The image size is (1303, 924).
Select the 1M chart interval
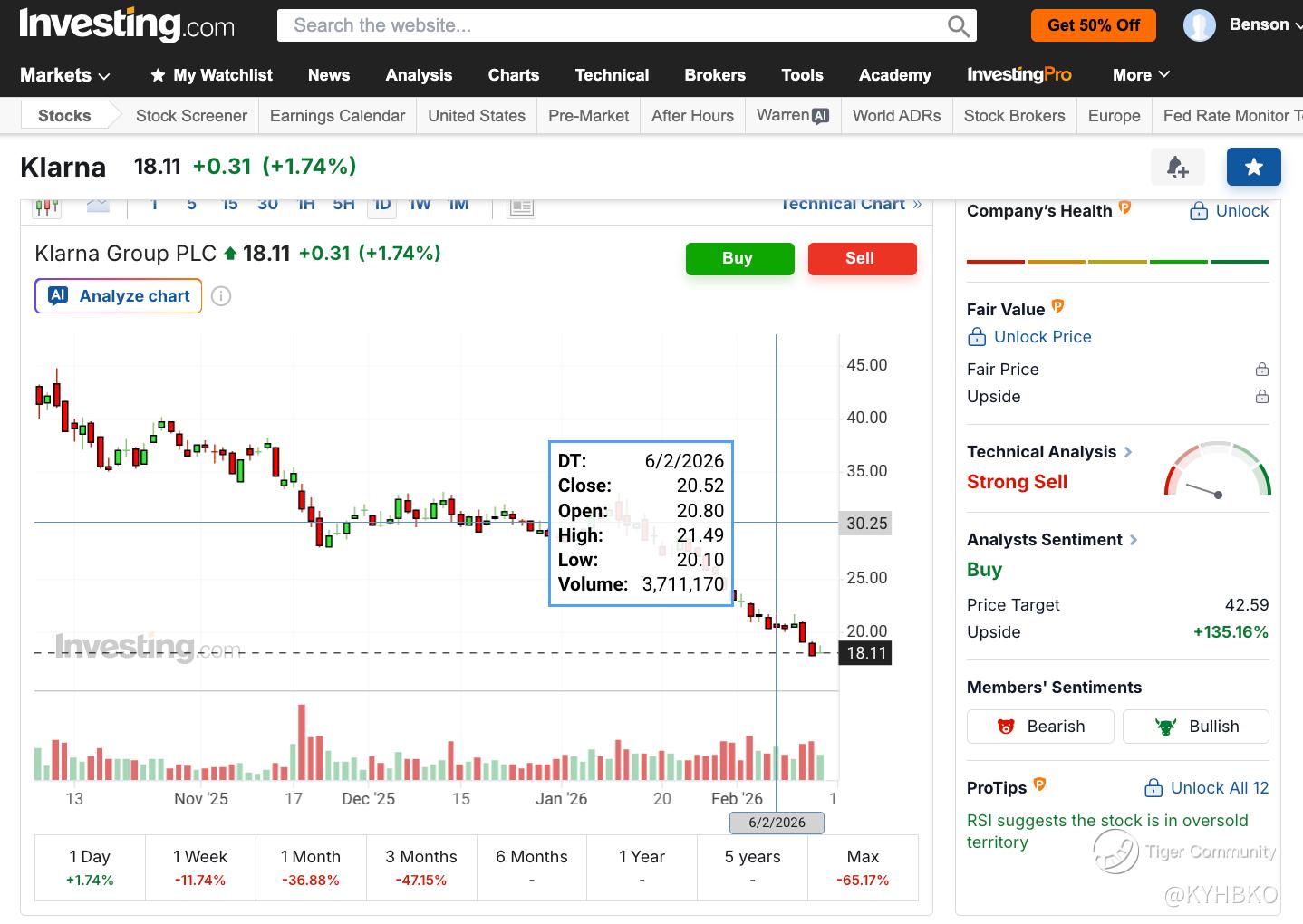[458, 205]
